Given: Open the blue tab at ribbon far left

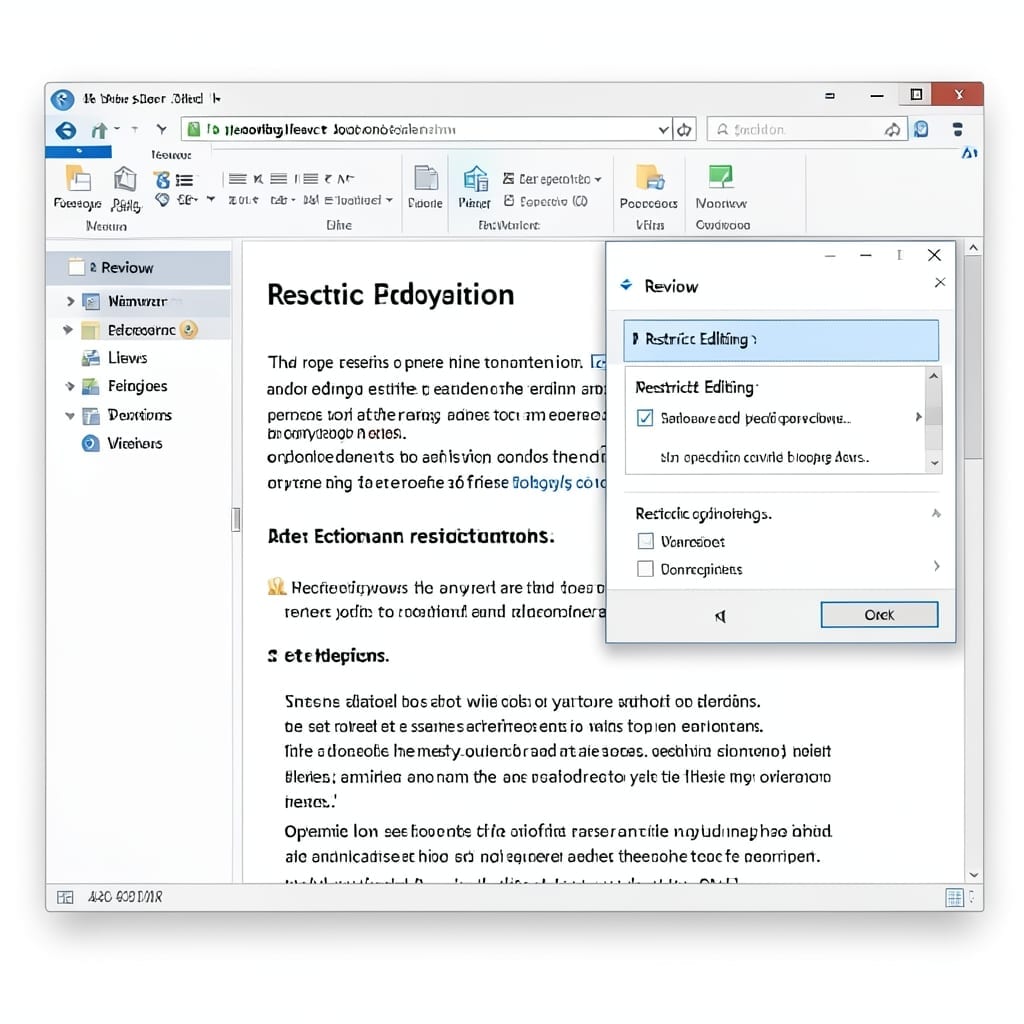Looking at the screenshot, I should (78, 152).
